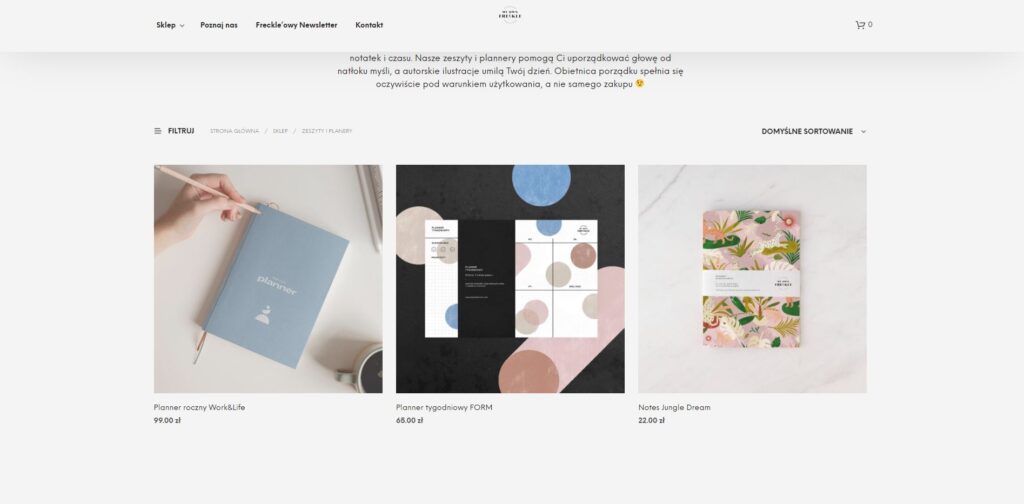Image resolution: width=1024 pixels, height=504 pixels.
Task: Select the Zeszyty i planery breadcrumb
Action: click(327, 131)
